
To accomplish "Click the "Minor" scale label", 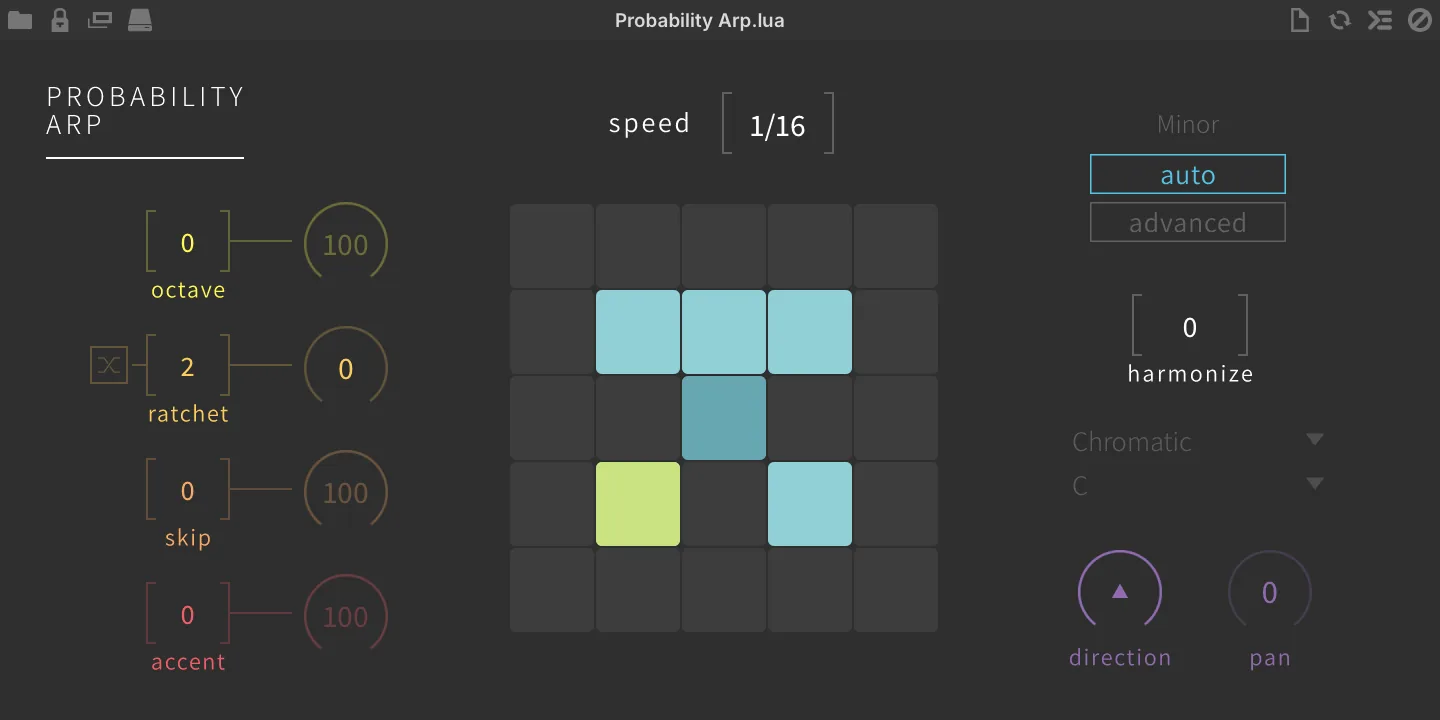I will (x=1188, y=125).
